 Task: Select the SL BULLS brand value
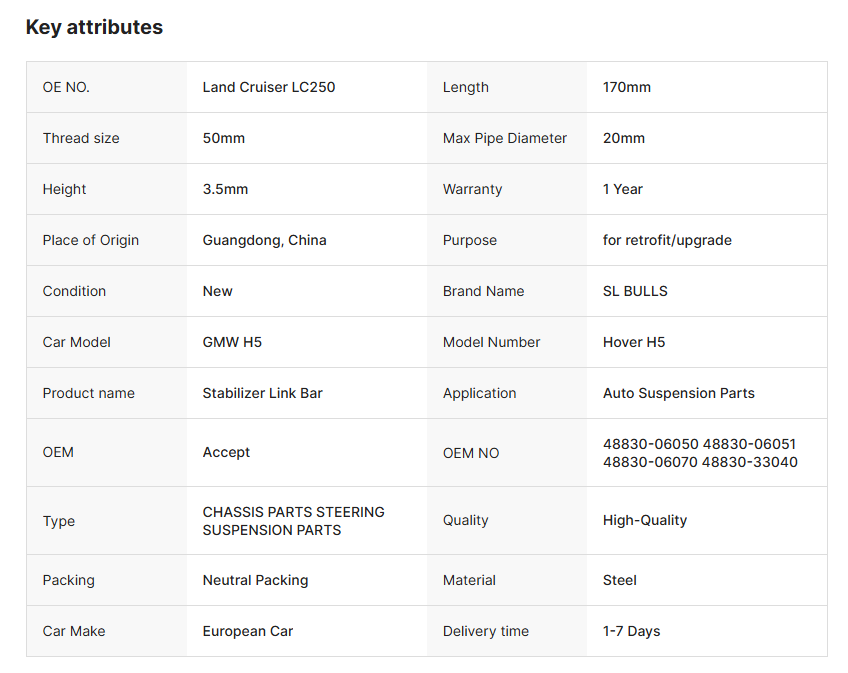(635, 291)
